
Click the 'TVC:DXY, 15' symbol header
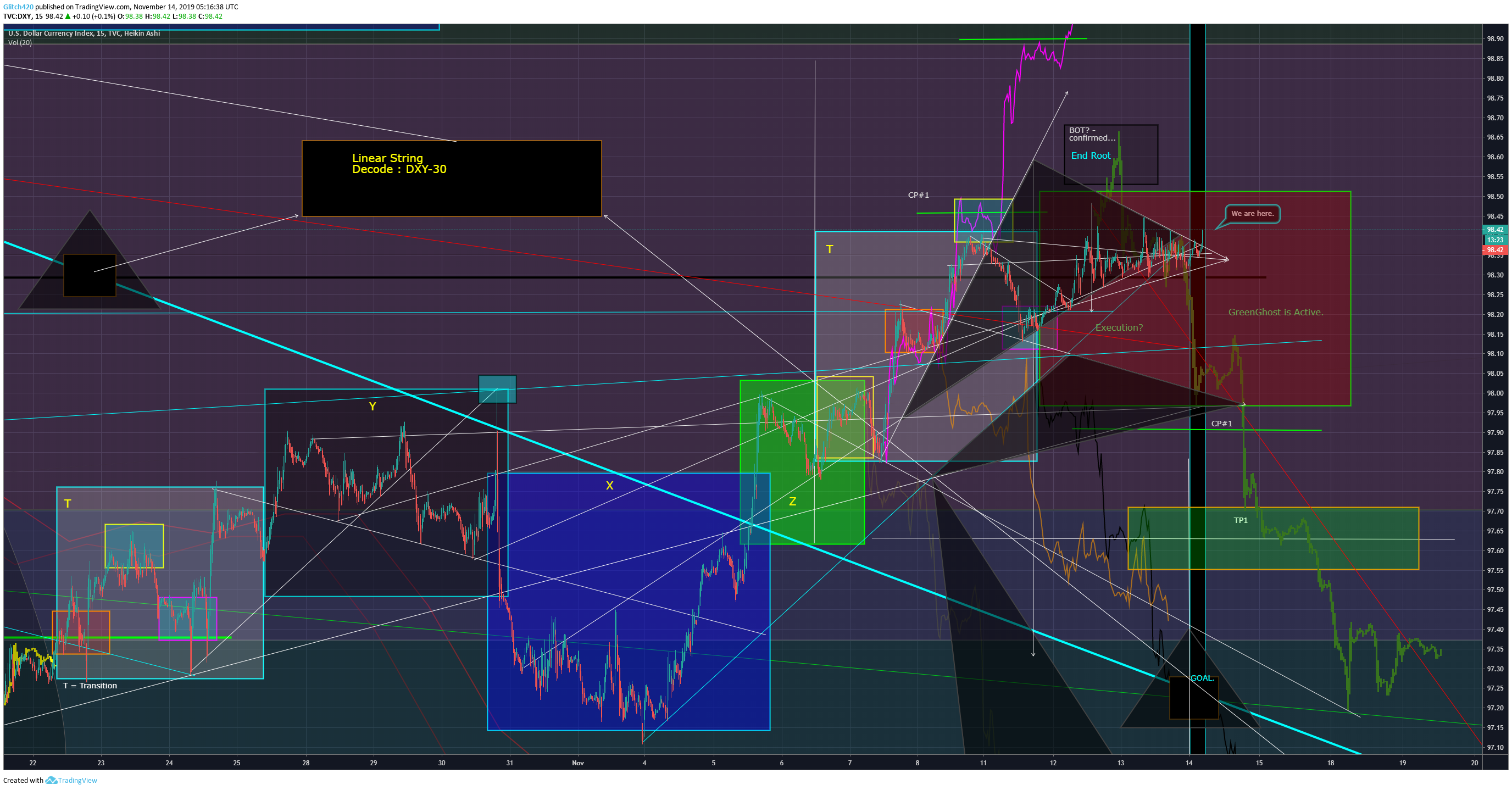point(23,16)
